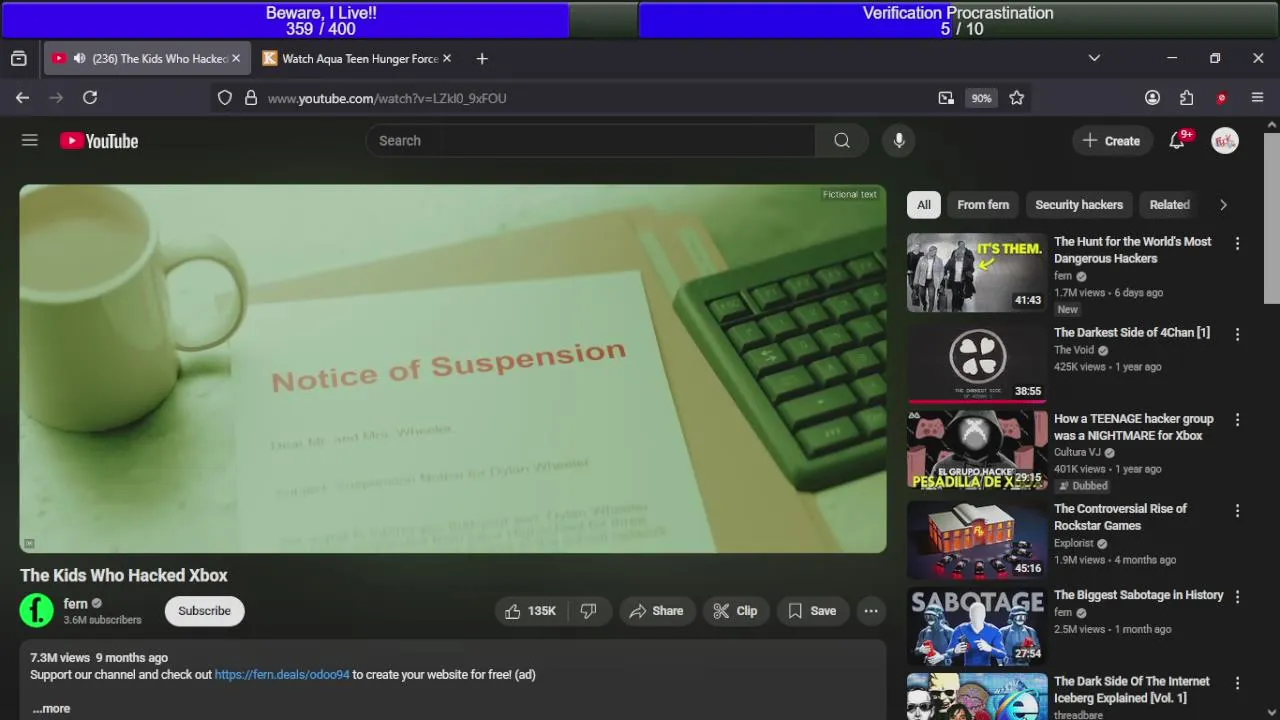Expand the description with ...more
The width and height of the screenshot is (1280, 720).
[x=51, y=708]
